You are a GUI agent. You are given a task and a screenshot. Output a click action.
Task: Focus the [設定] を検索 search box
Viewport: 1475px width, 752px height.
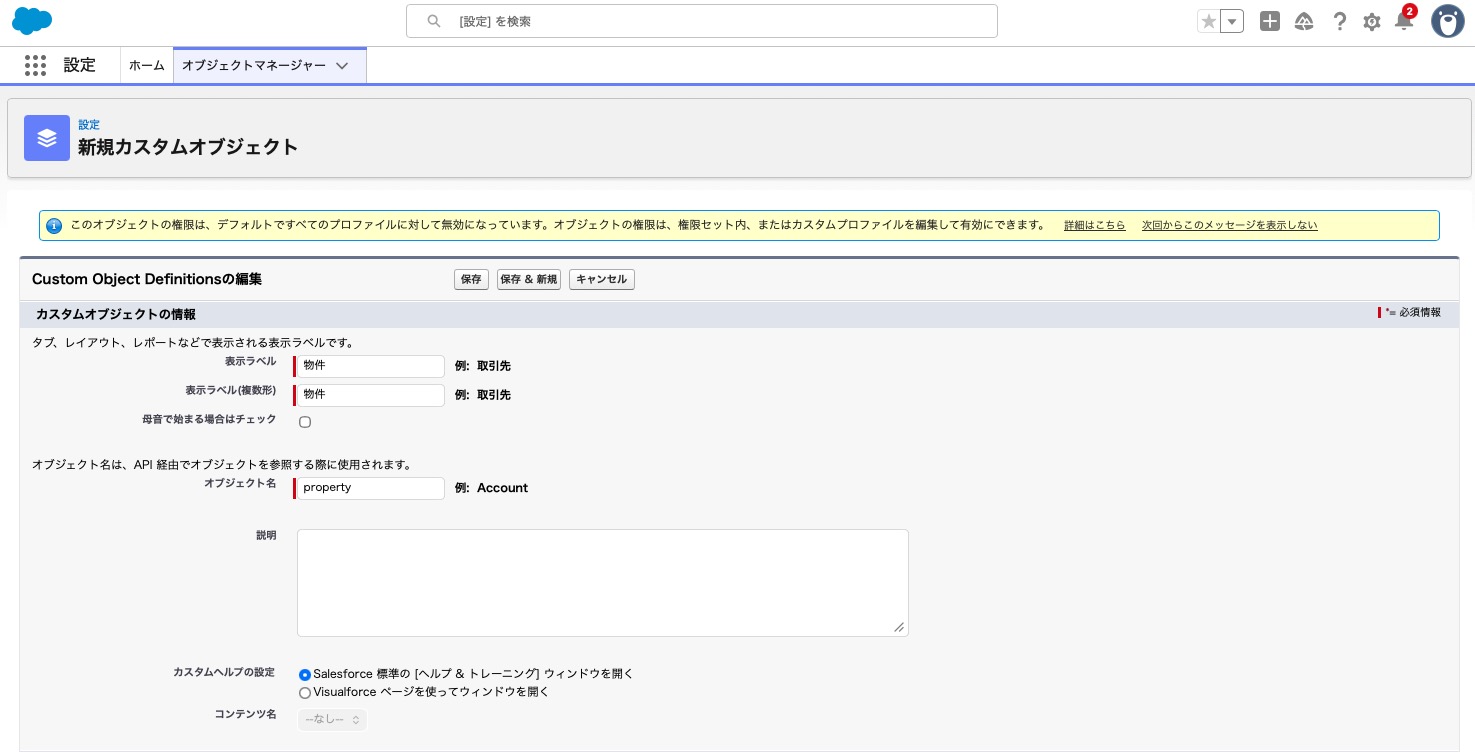click(x=701, y=21)
